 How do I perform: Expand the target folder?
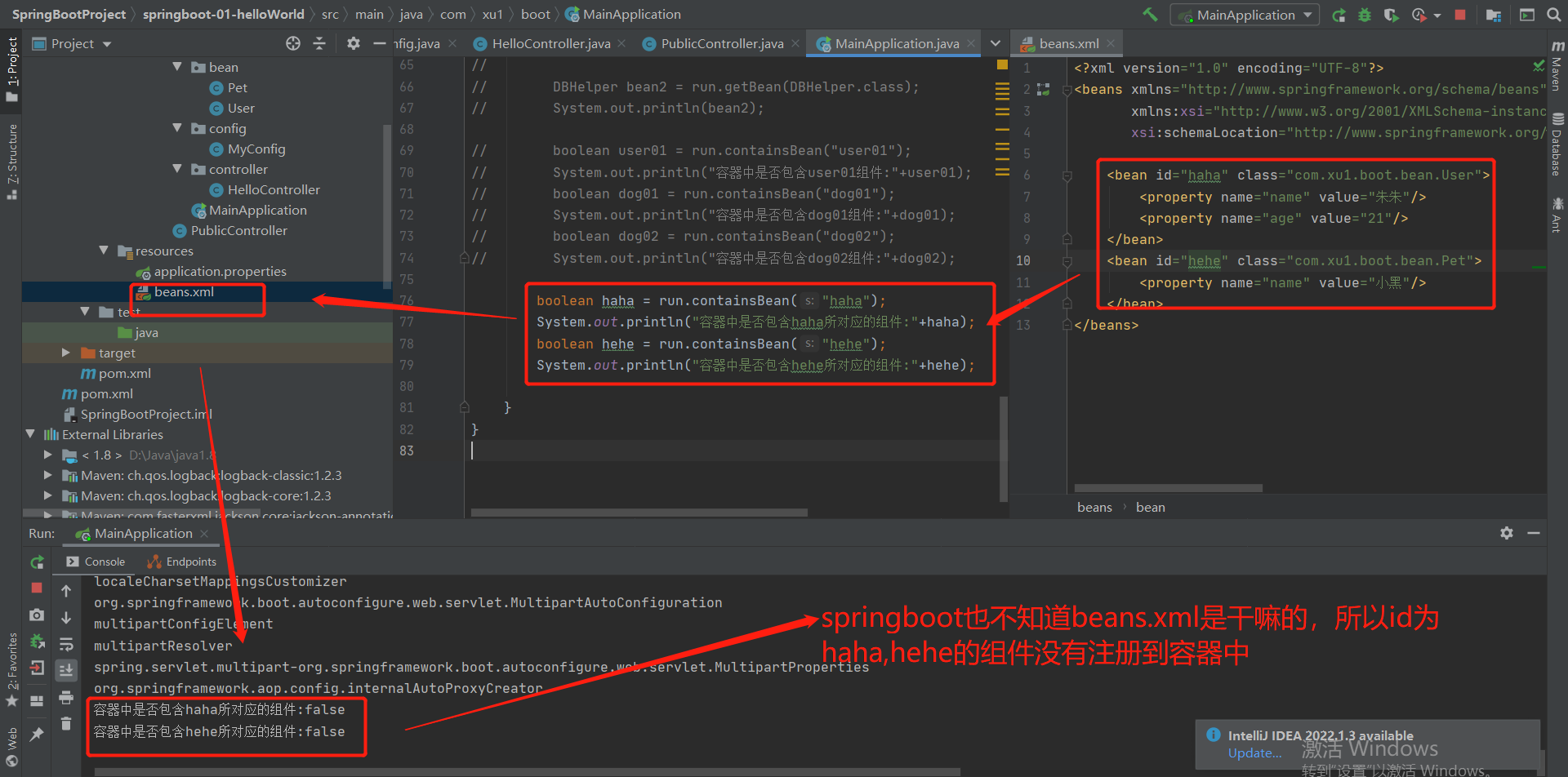[65, 353]
